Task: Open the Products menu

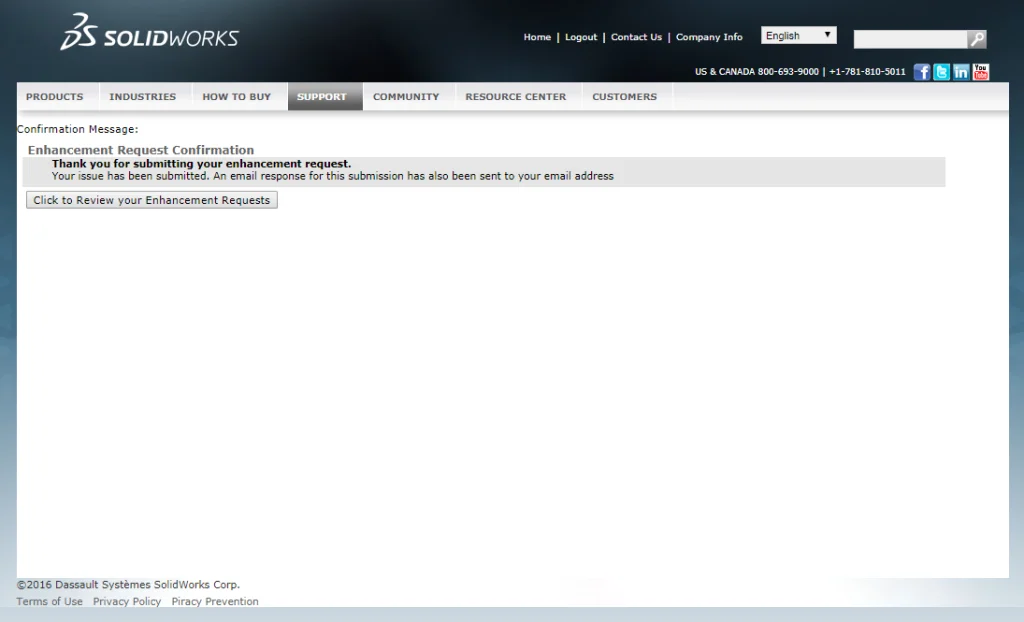Action: pyautogui.click(x=55, y=97)
